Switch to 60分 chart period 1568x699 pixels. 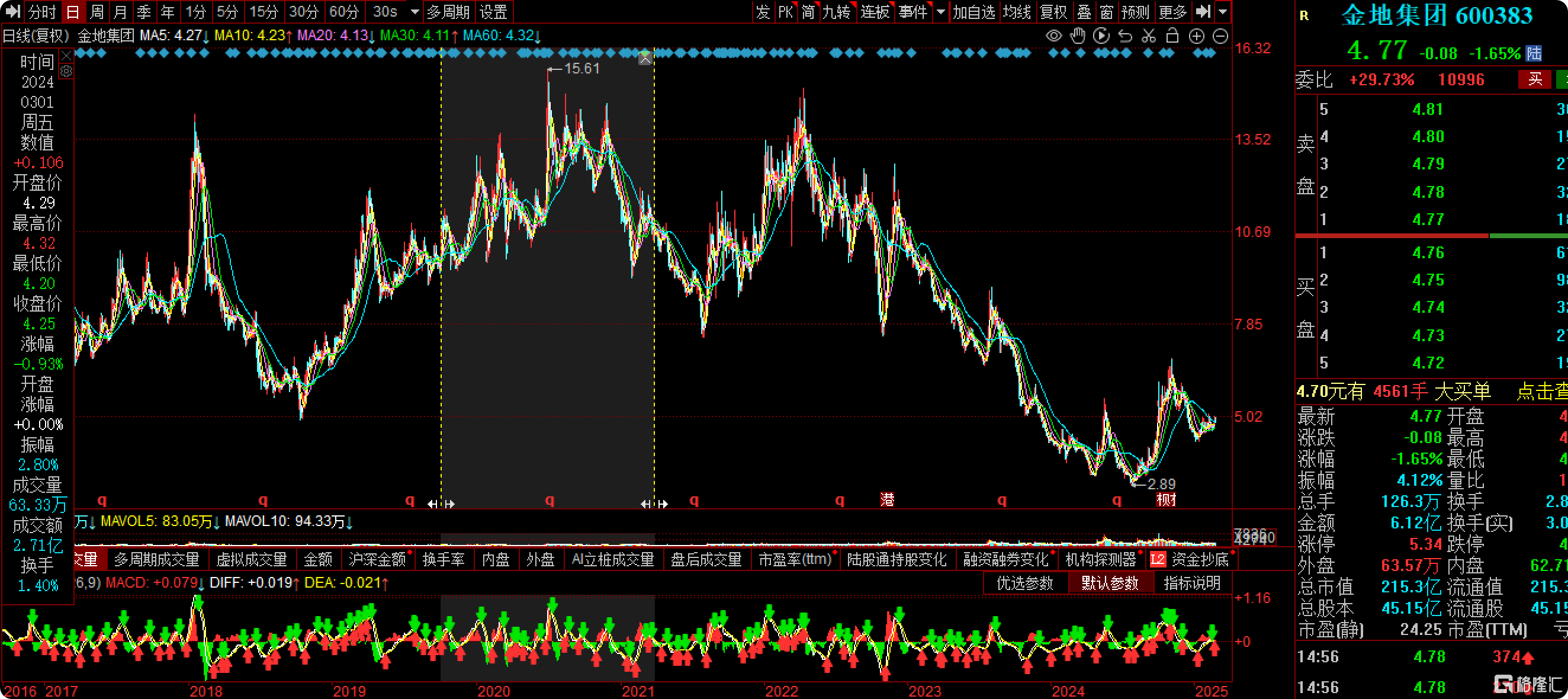pyautogui.click(x=344, y=12)
